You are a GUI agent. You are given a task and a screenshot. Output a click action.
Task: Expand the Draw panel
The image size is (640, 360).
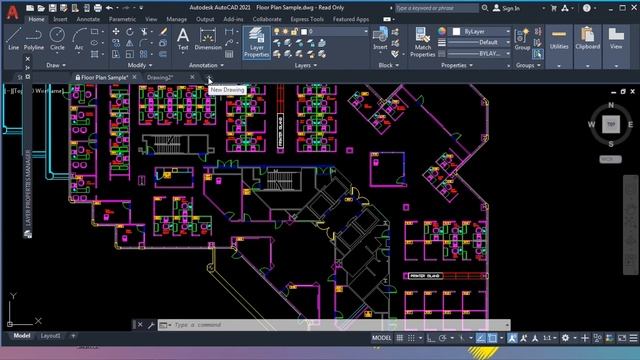pos(56,65)
